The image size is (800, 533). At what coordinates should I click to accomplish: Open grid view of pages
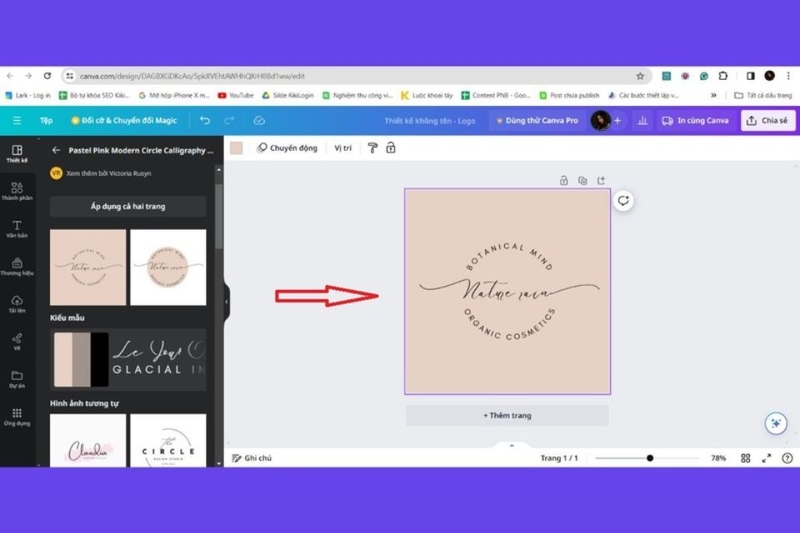pos(745,458)
